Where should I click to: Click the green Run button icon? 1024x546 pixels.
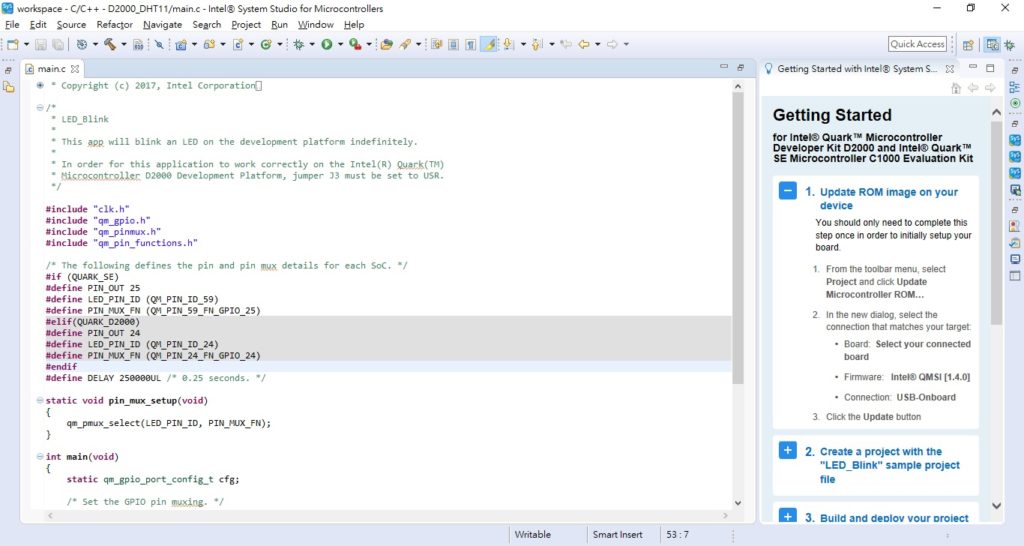(x=327, y=44)
